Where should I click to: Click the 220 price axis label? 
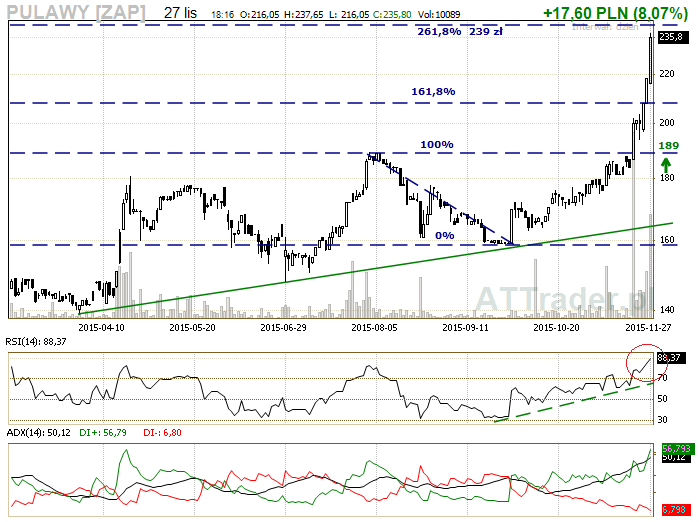click(x=667, y=74)
